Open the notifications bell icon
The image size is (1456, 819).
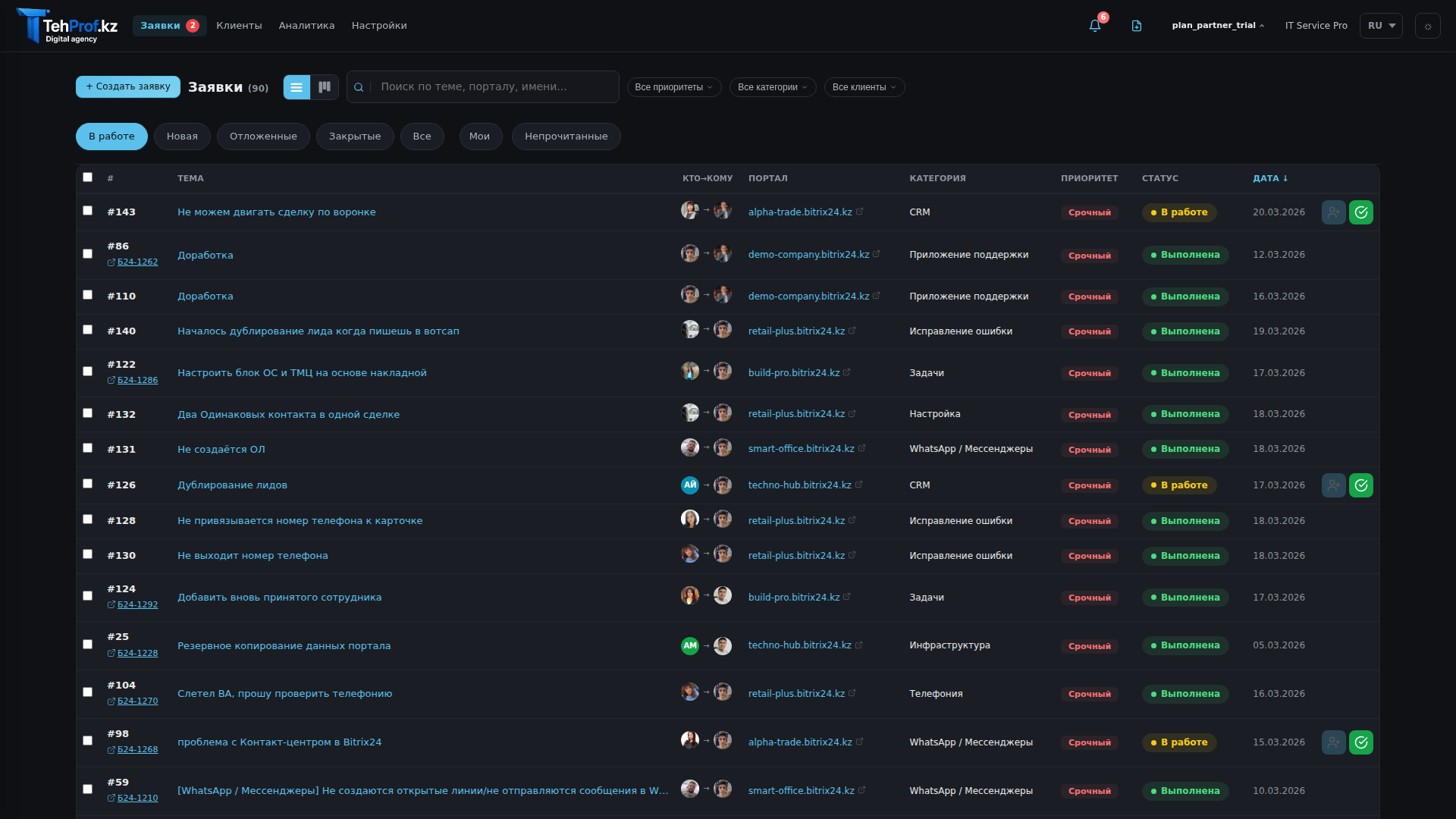(x=1094, y=26)
